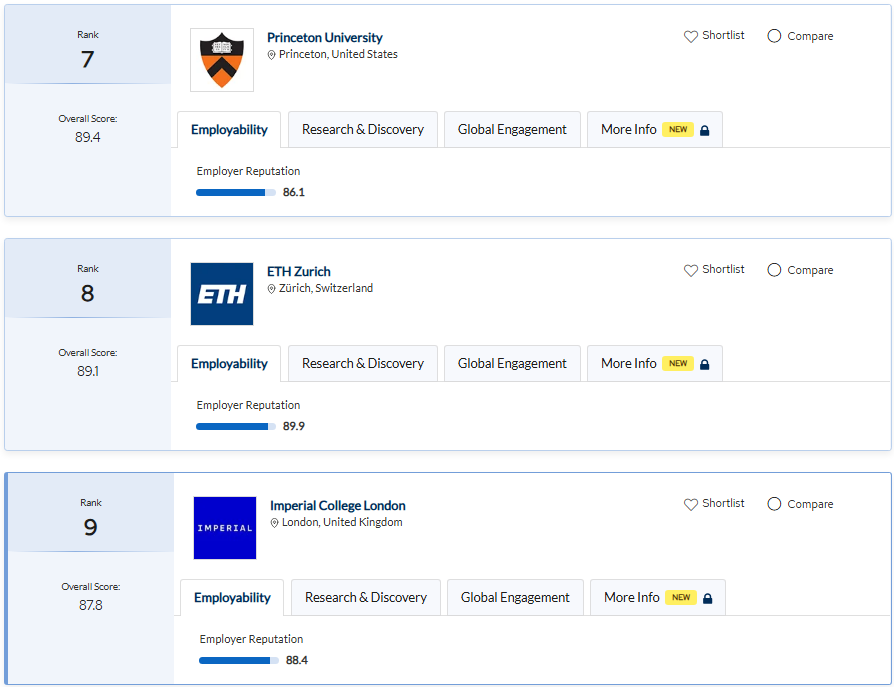Click the Zürich, Switzerland location text
This screenshot has height=687, width=894.
point(326,288)
